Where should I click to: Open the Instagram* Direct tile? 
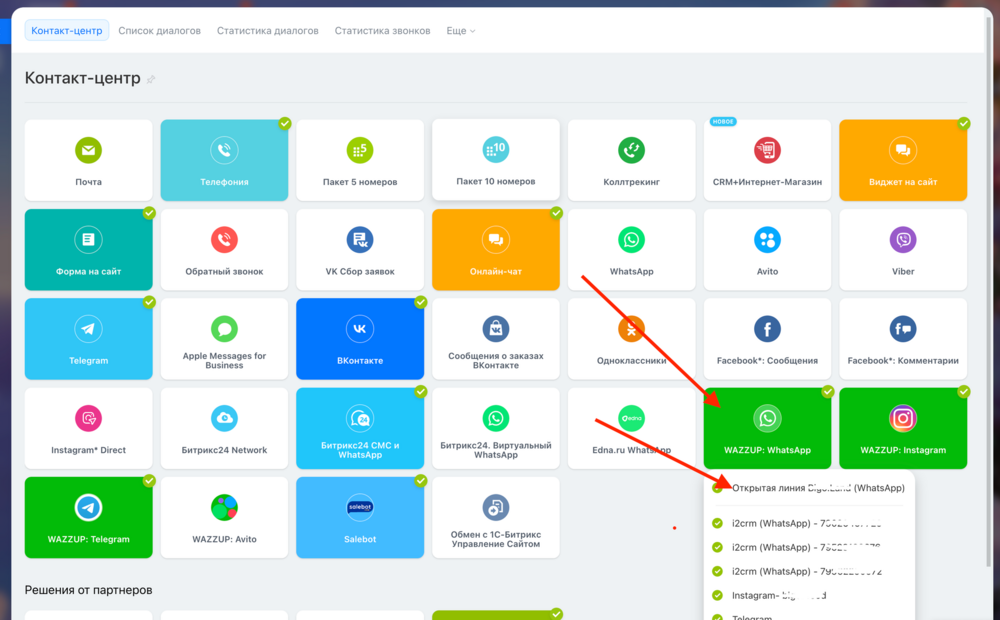click(89, 428)
